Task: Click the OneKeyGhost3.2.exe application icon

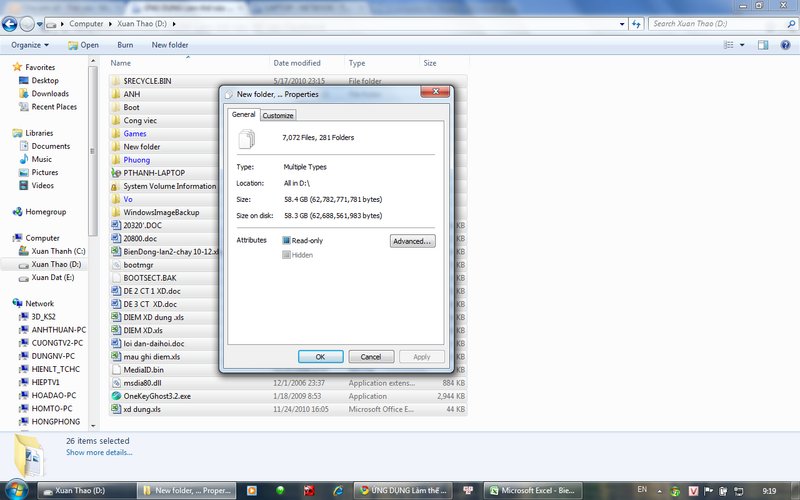Action: [x=116, y=396]
